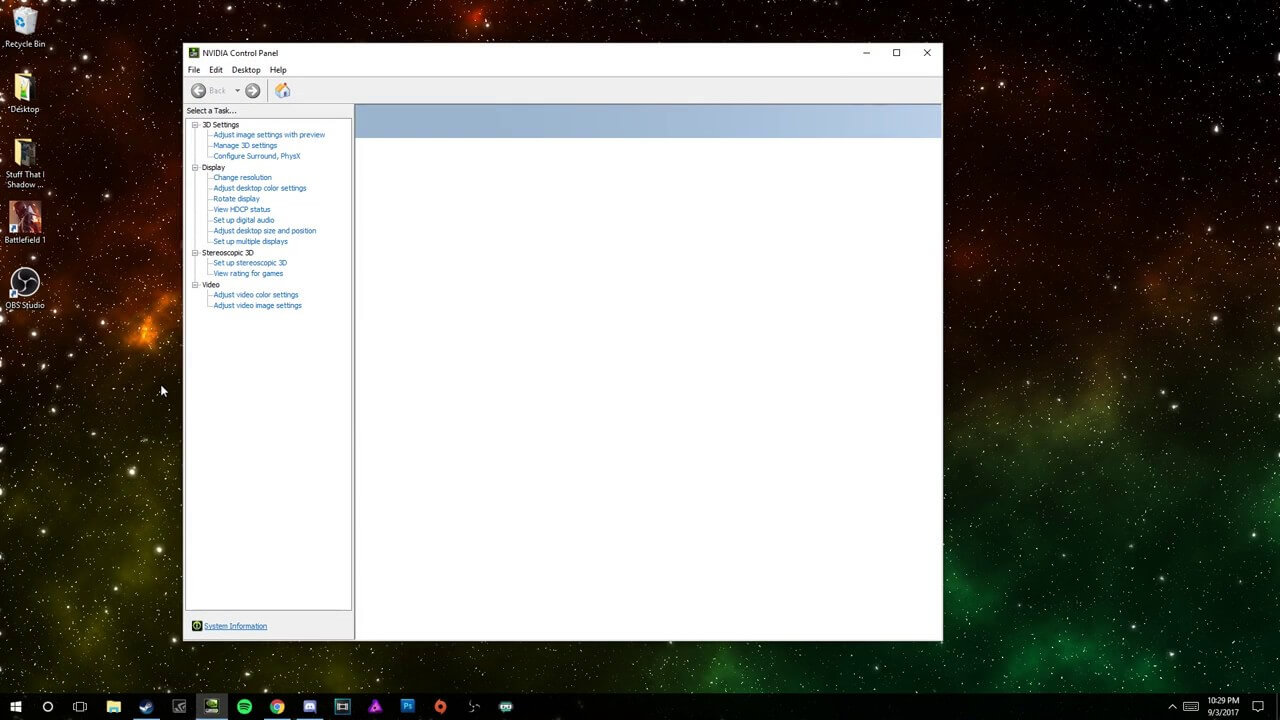Click the NVIDIA Control Panel taskbar icon

coord(212,706)
